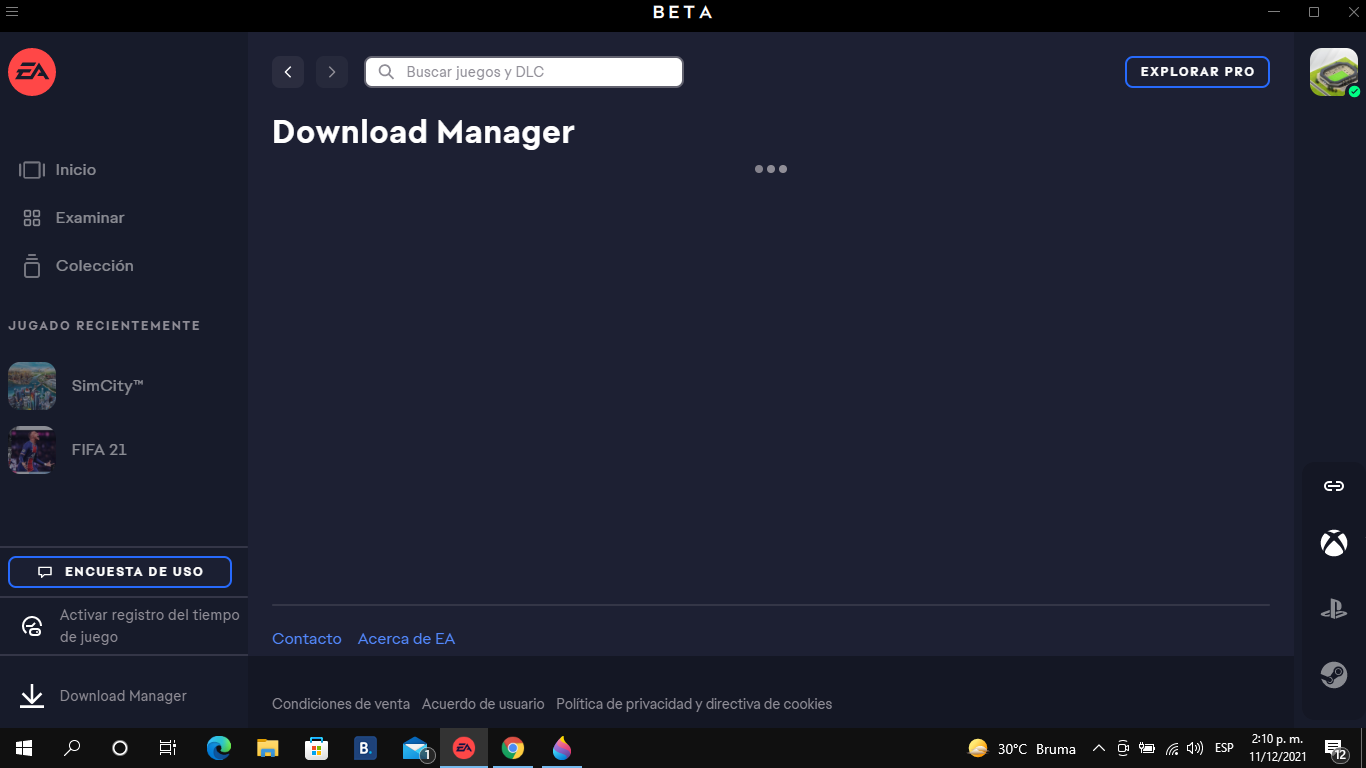The height and width of the screenshot is (768, 1366).
Task: Open the Acerca de EA link
Action: (x=406, y=639)
